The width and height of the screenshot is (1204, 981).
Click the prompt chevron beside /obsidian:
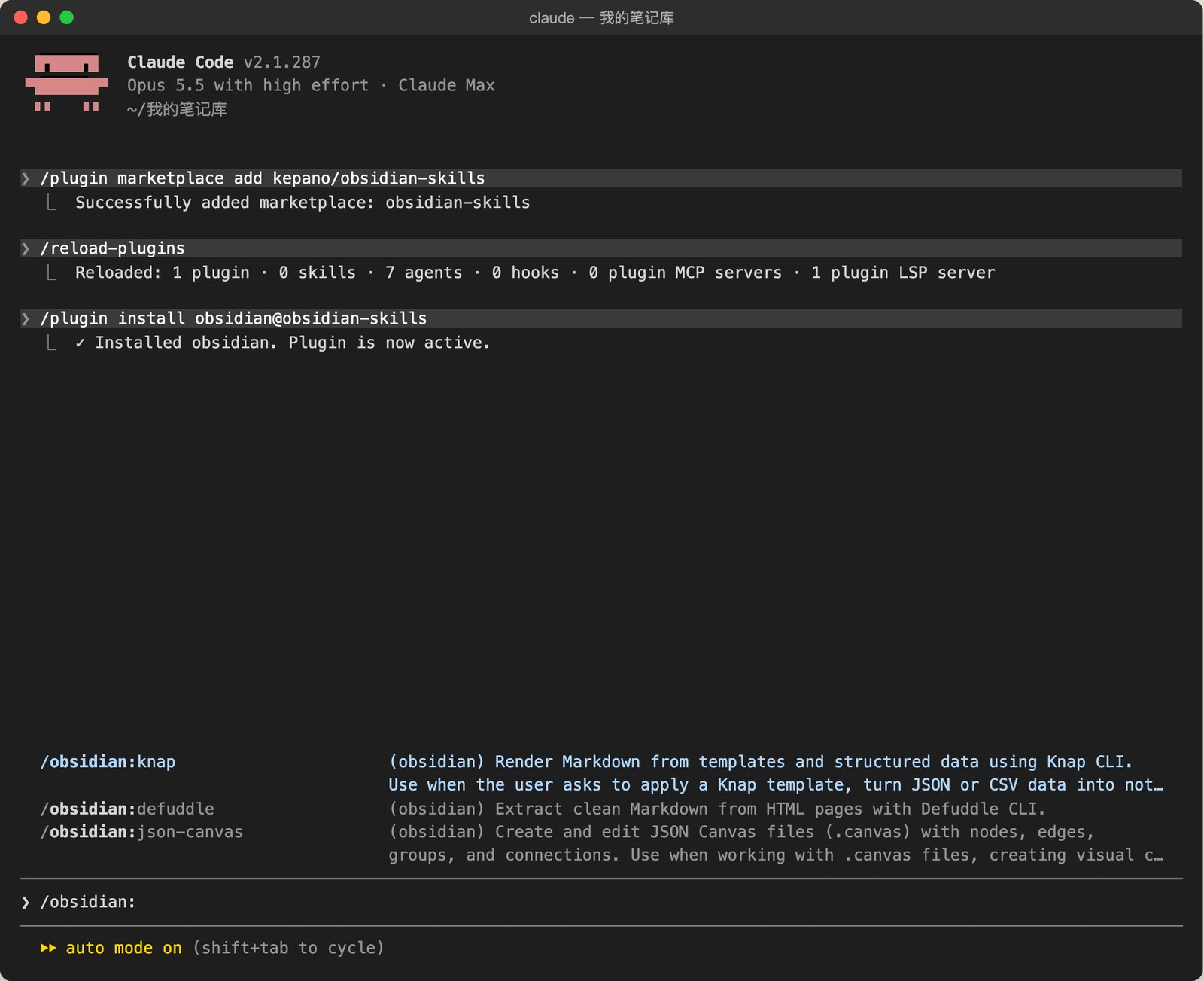26,902
